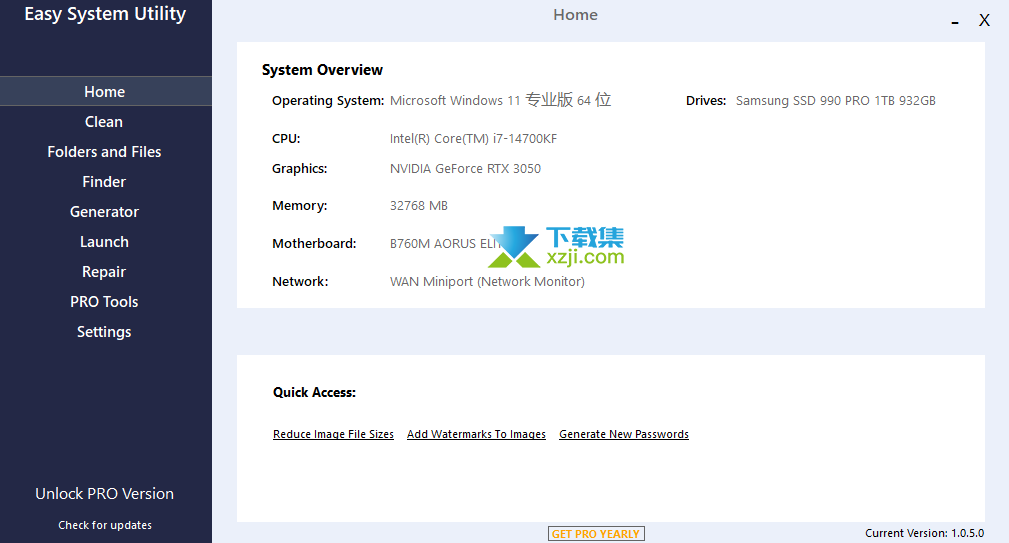Open Add Watermarks To Images link
Image resolution: width=1009 pixels, height=543 pixels.
pyautogui.click(x=476, y=434)
